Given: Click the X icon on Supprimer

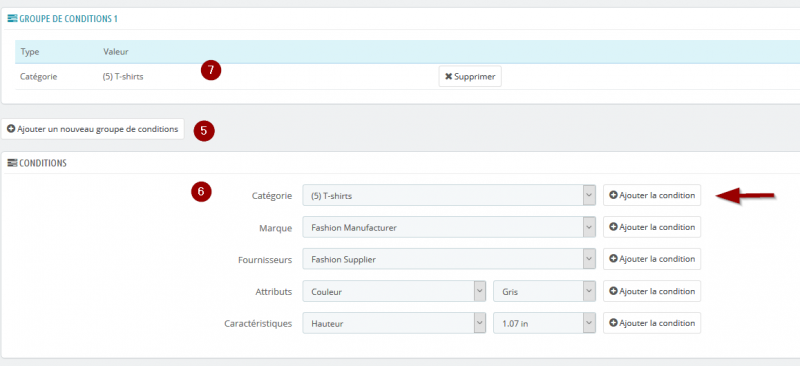Looking at the screenshot, I should (x=448, y=77).
